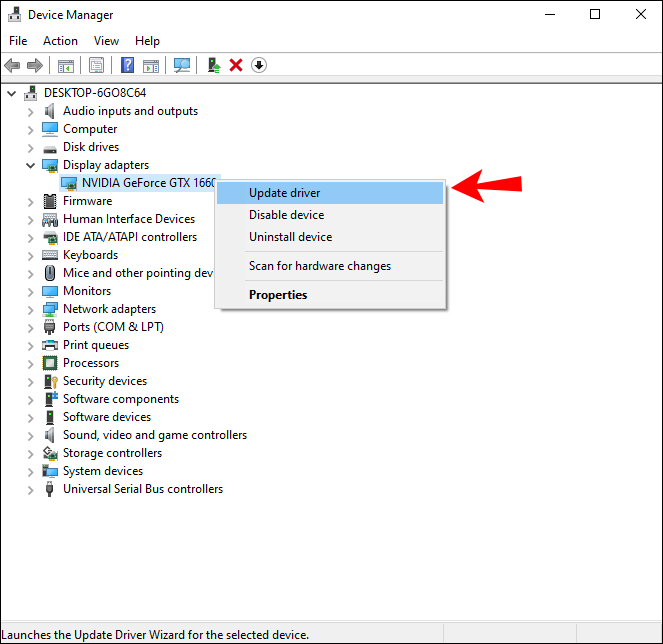Choose Uninstall device from context menu
Screen dimensions: 663x644
tap(330, 237)
